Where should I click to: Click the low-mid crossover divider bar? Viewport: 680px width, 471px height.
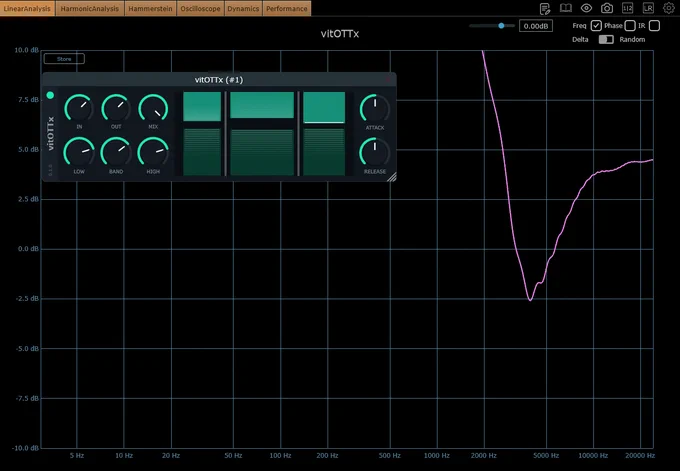[x=226, y=134]
